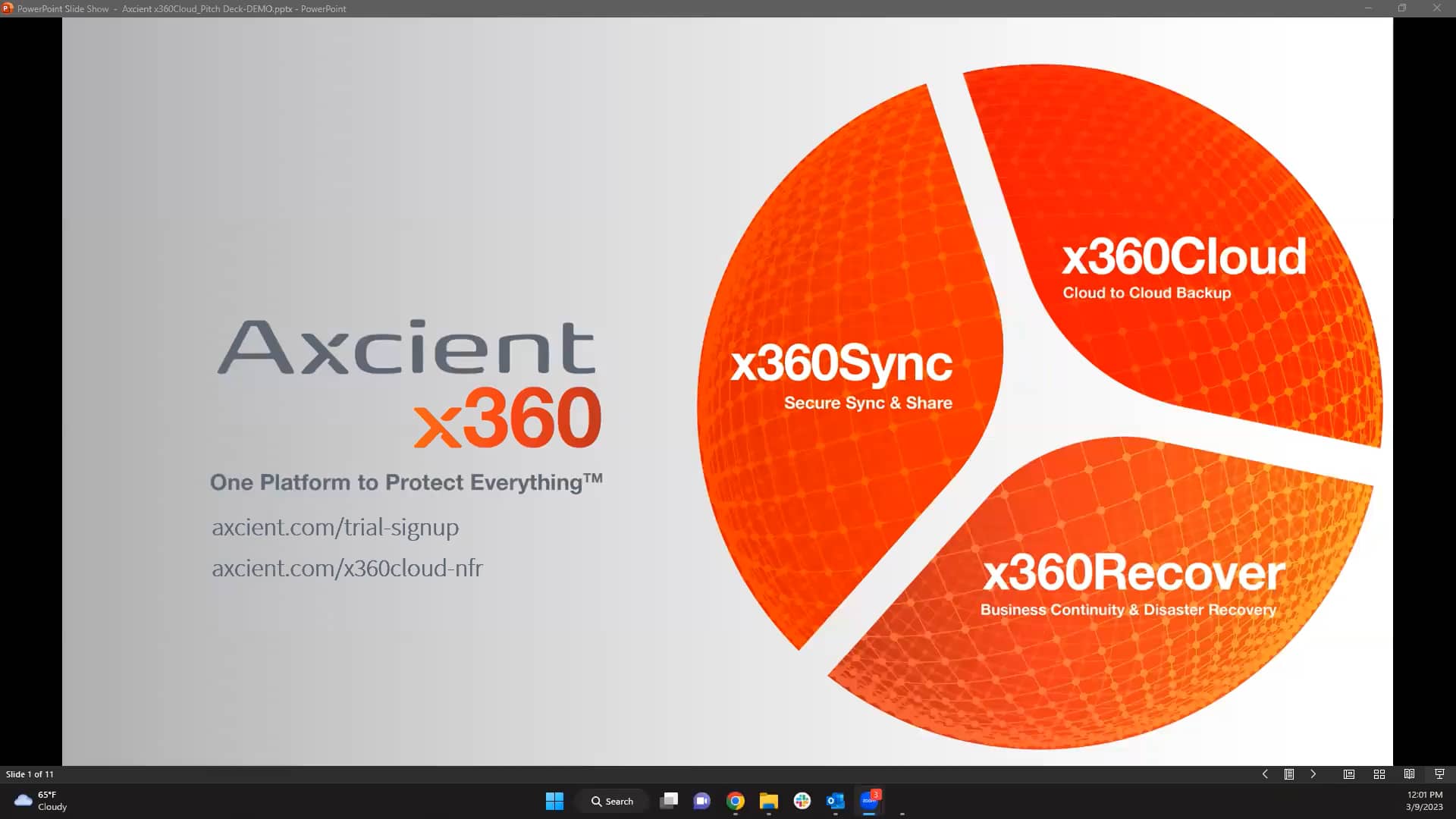
Task: Open Slack from the taskbar
Action: click(x=802, y=801)
